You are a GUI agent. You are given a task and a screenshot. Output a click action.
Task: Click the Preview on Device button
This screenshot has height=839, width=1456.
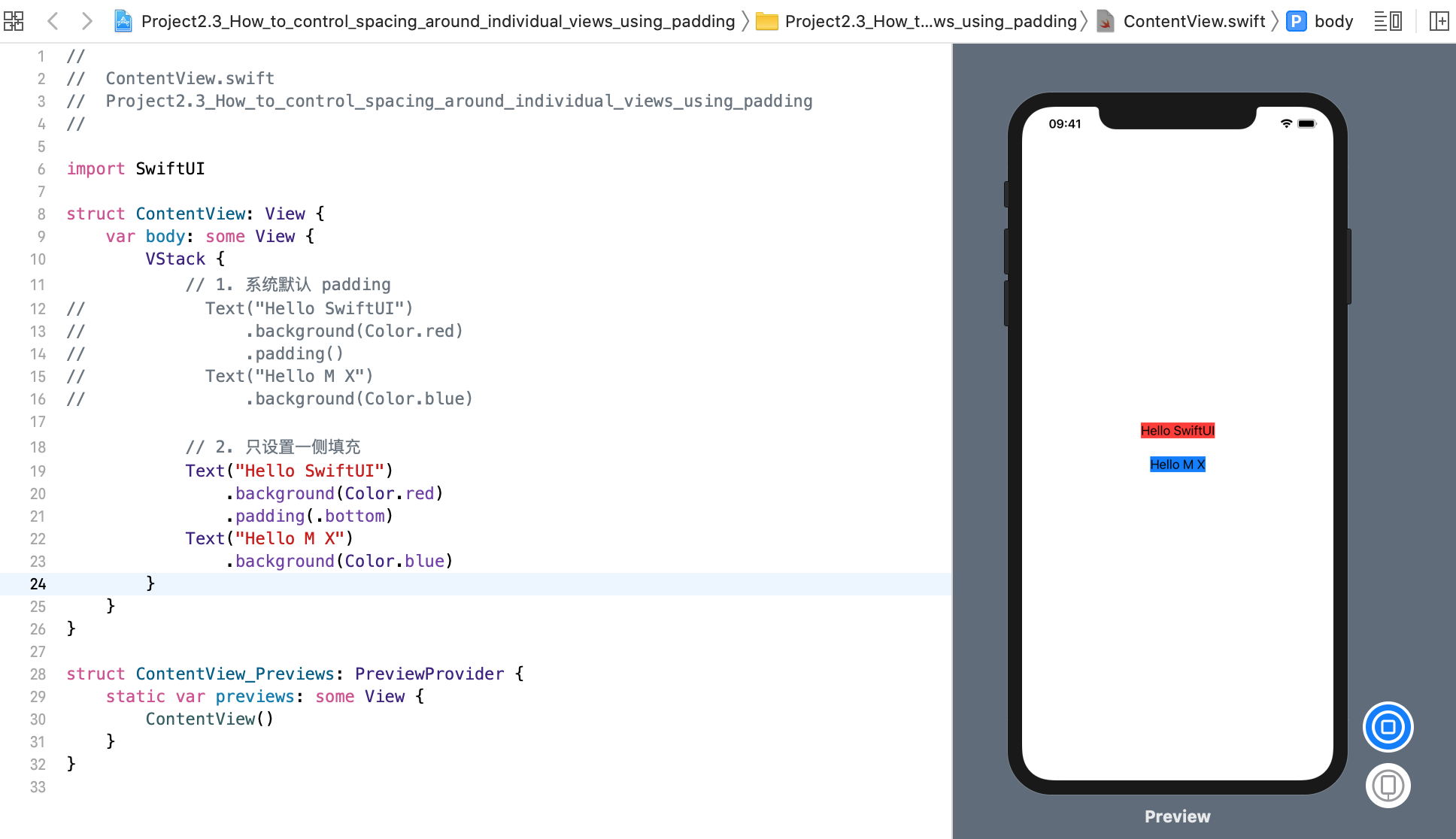point(1388,786)
